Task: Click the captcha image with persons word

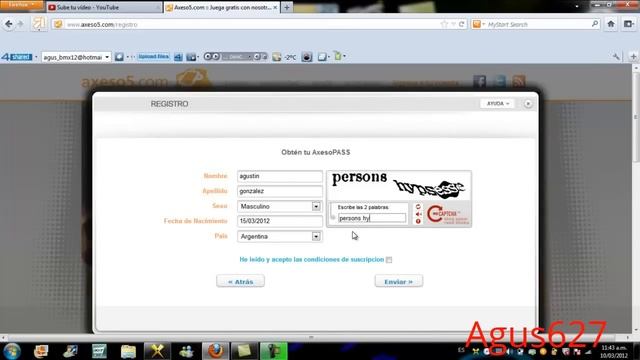Action: click(x=398, y=186)
